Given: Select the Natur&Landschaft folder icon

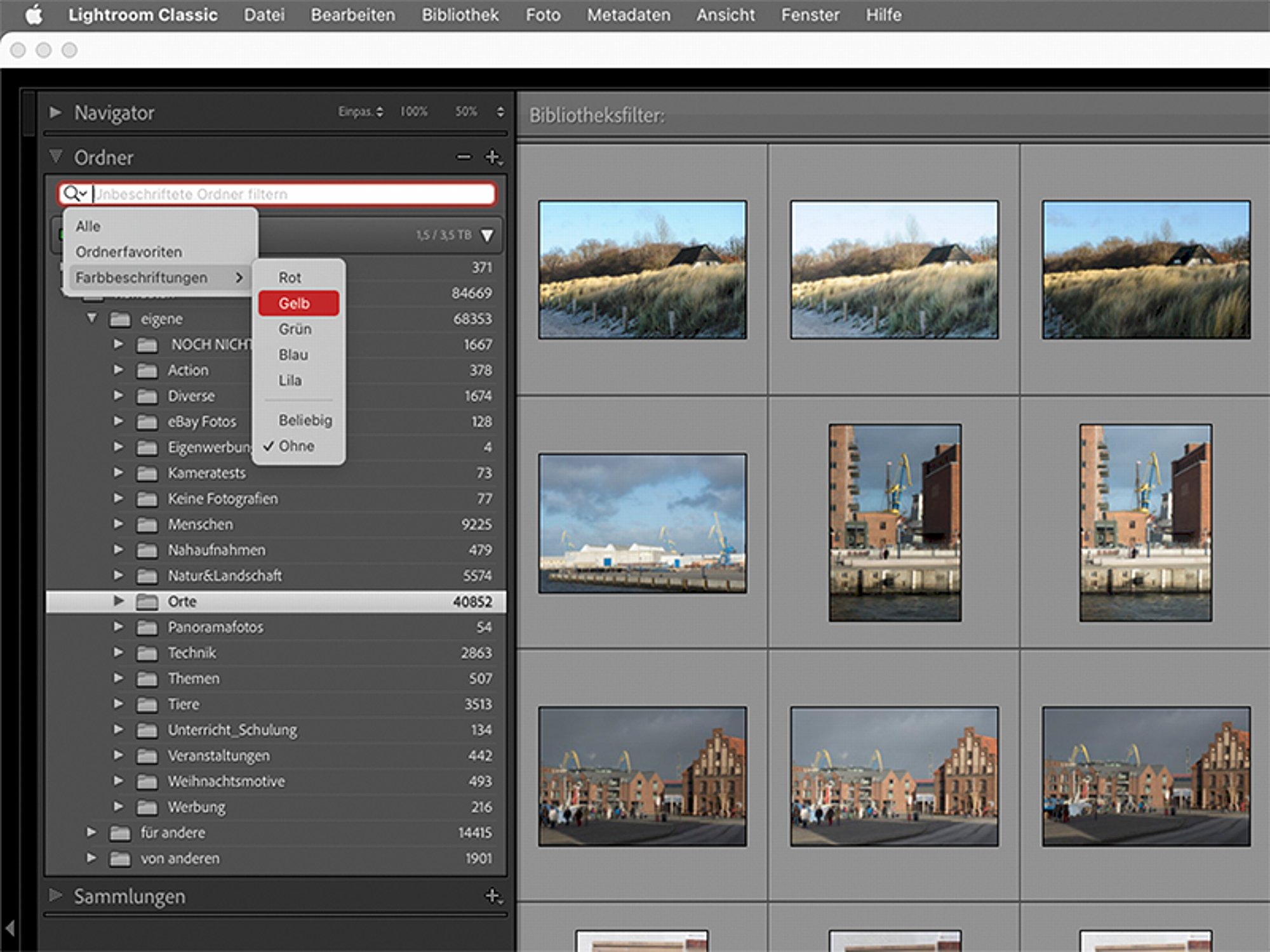Looking at the screenshot, I should 147,576.
